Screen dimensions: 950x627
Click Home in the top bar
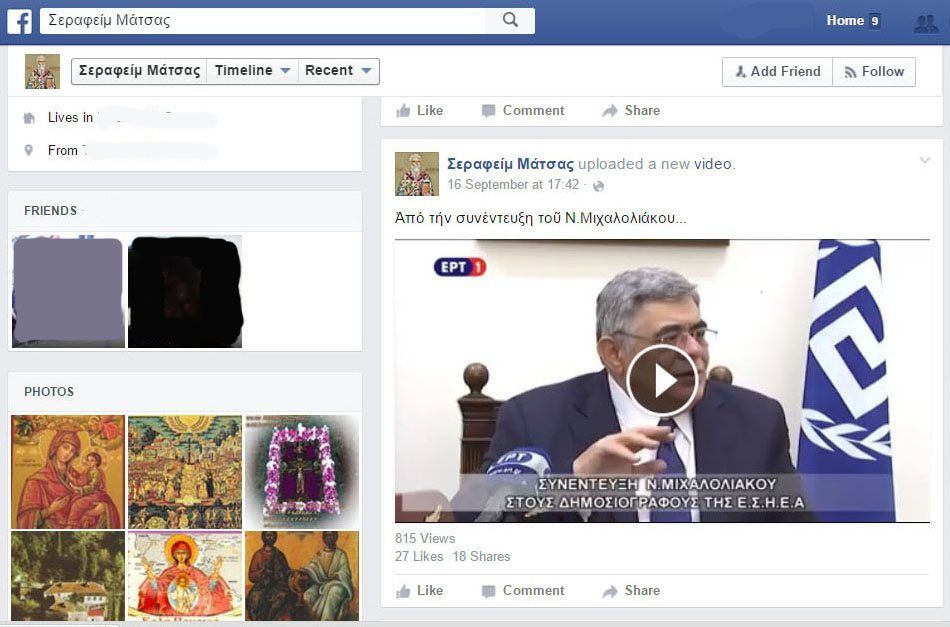point(845,21)
